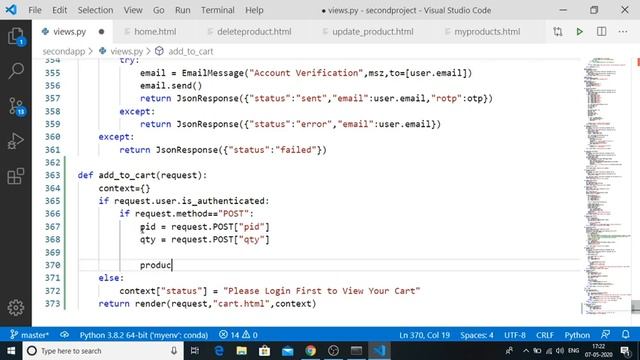Close unsaved views.py tab dot
Viewport: 640px width, 360px height.
[101, 31]
